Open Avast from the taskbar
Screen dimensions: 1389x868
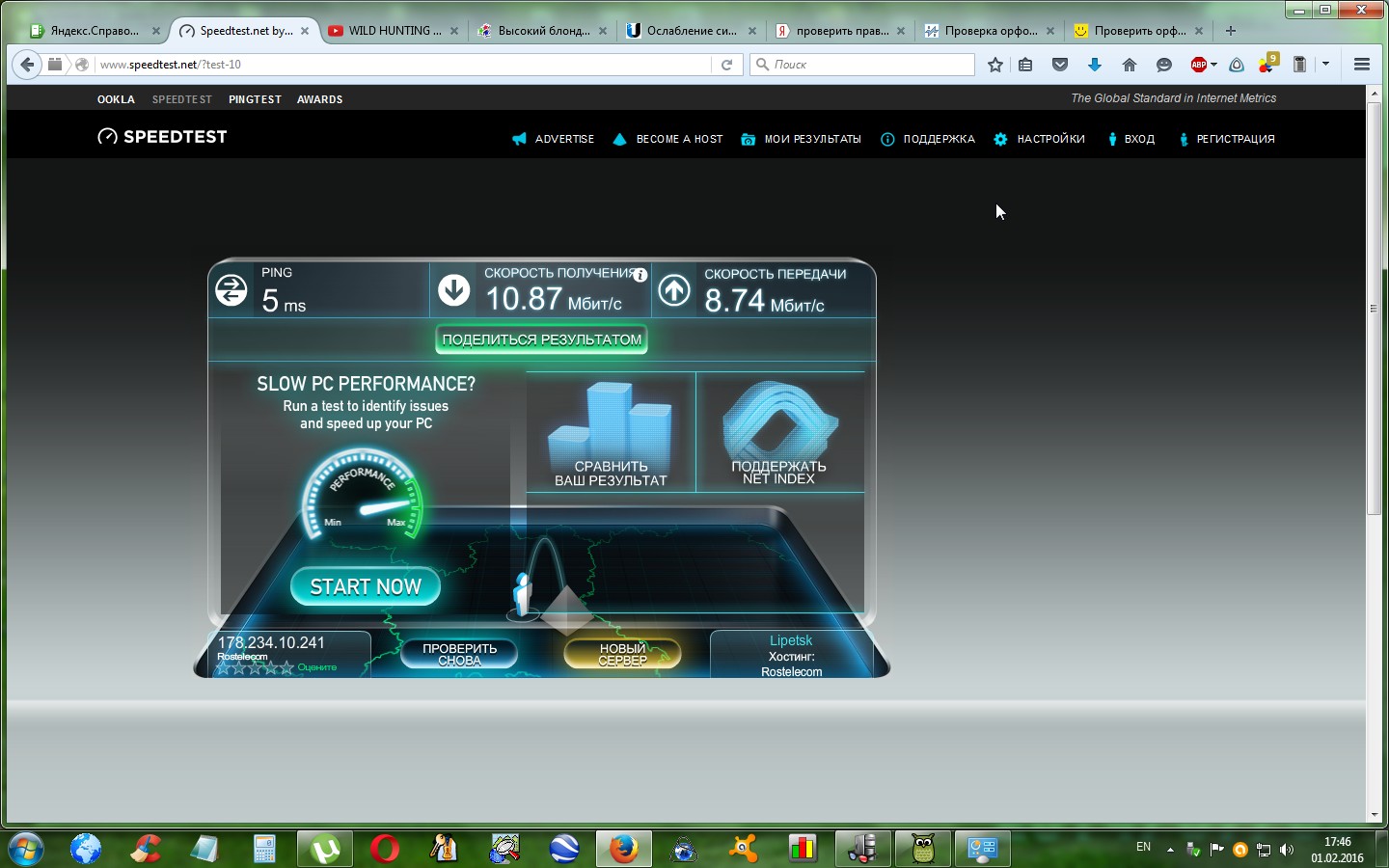pyautogui.click(x=744, y=849)
